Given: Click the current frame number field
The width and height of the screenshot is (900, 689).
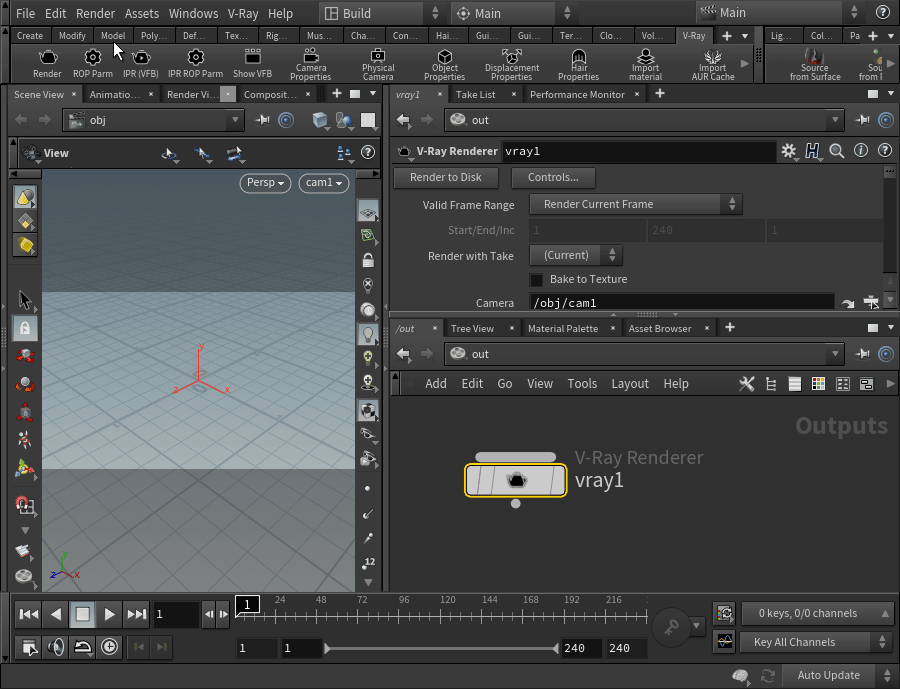Looking at the screenshot, I should tap(176, 614).
